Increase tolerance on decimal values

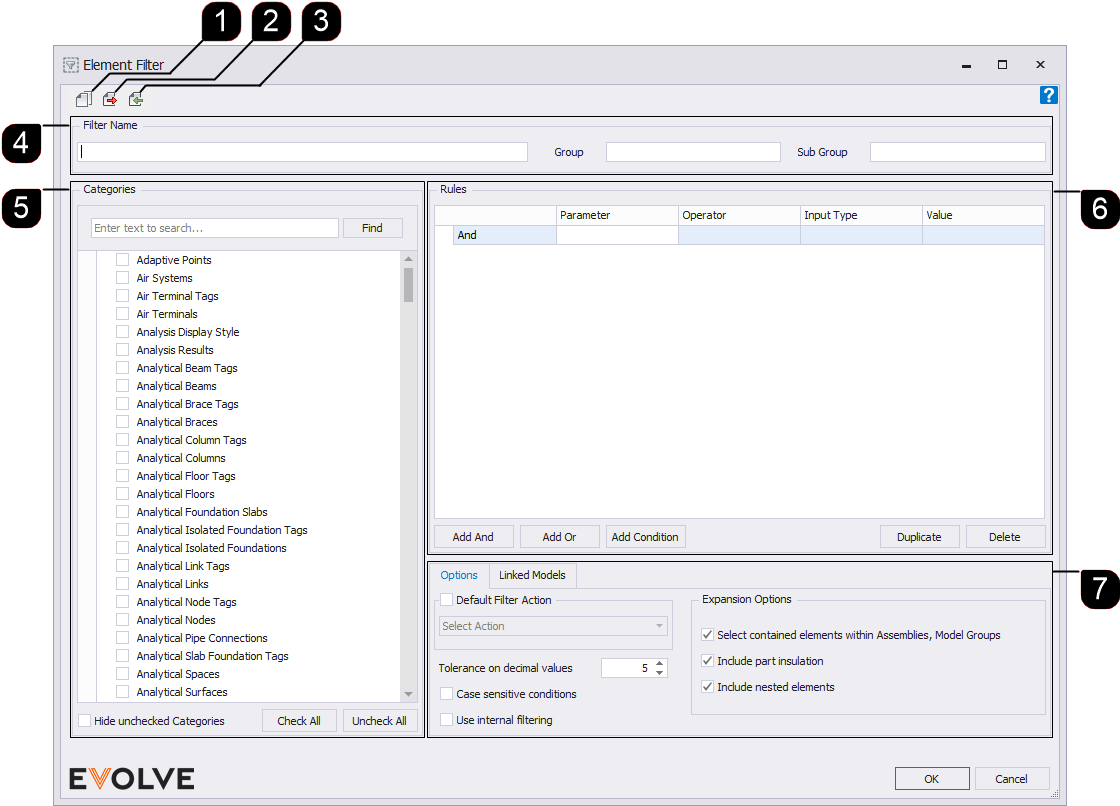660,663
